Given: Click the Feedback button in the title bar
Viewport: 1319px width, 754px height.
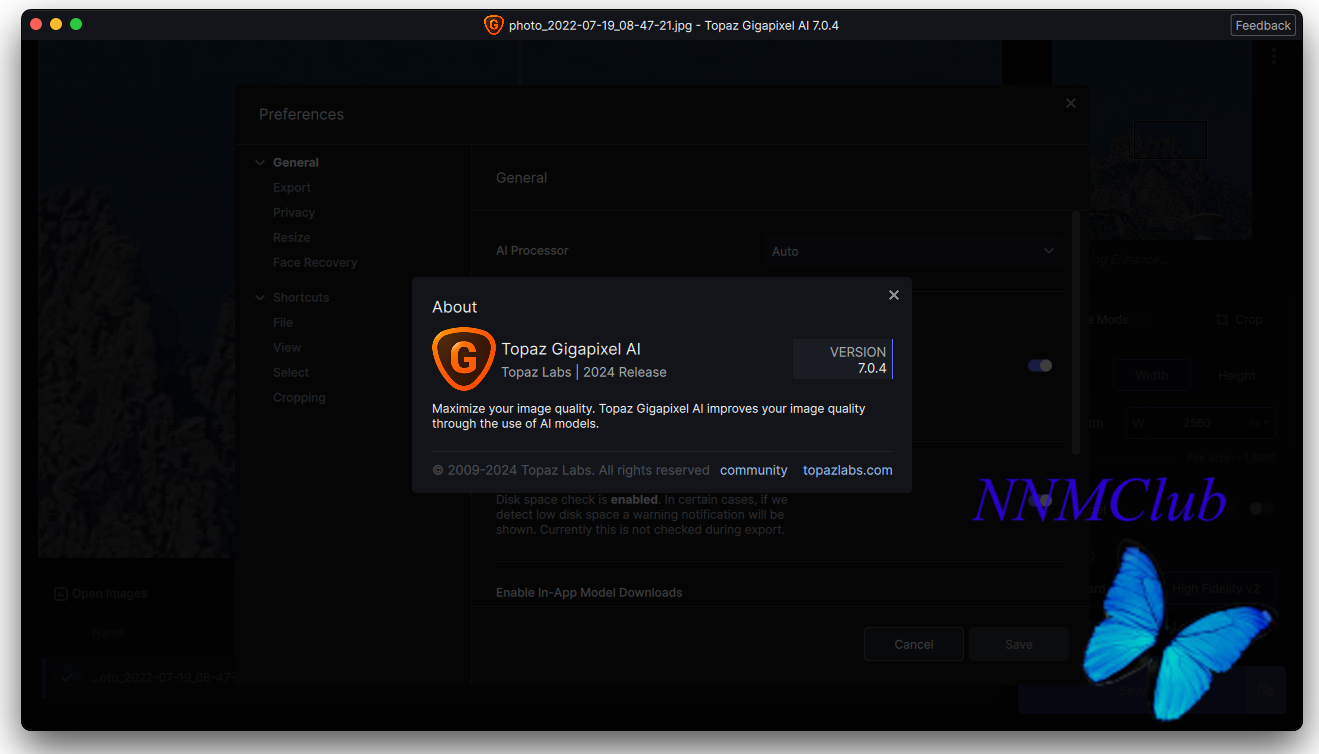Looking at the screenshot, I should point(1263,25).
